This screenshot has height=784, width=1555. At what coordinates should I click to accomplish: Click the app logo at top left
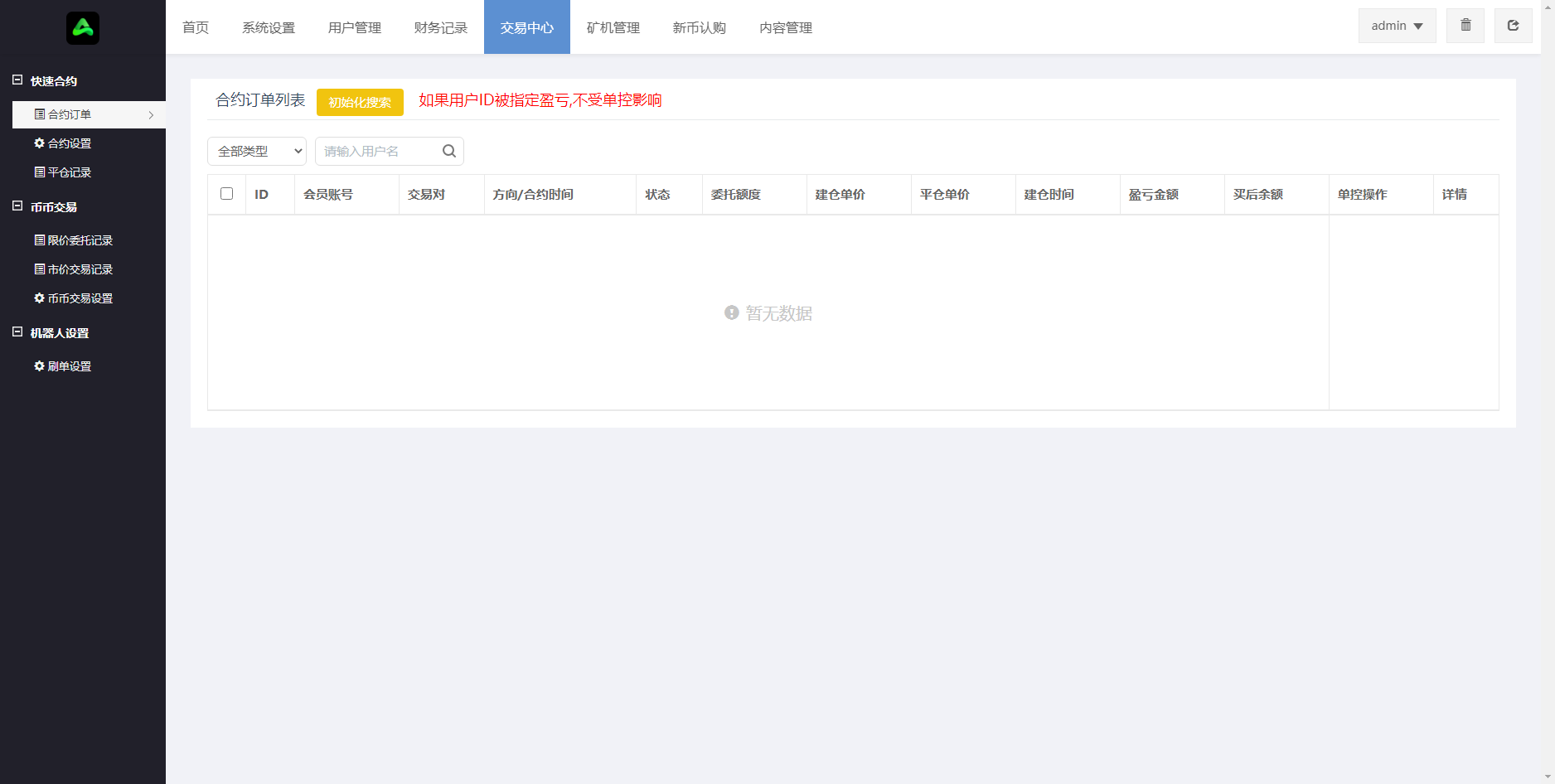click(83, 27)
